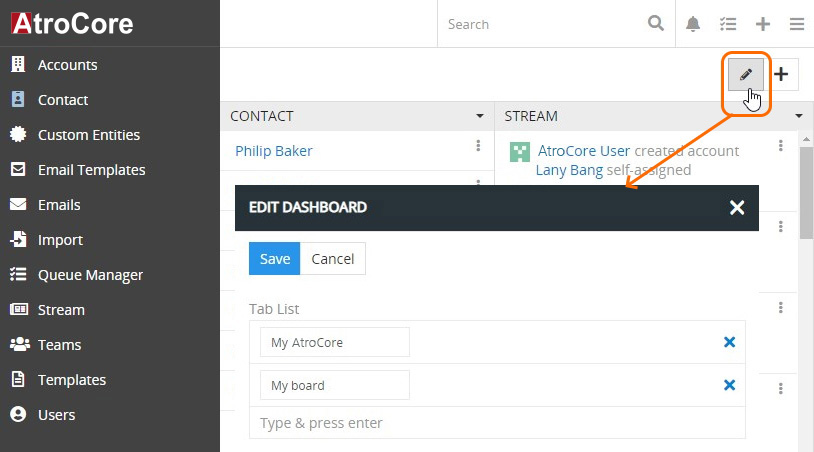Go to Accounts in sidebar
Screen dimensions: 814x452
pos(67,65)
